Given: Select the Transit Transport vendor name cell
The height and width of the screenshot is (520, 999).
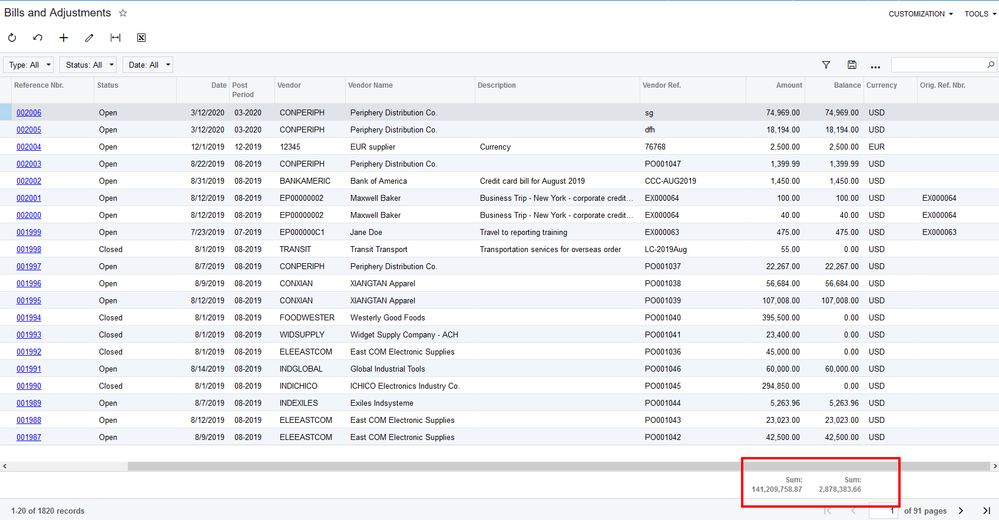Looking at the screenshot, I should click(378, 249).
